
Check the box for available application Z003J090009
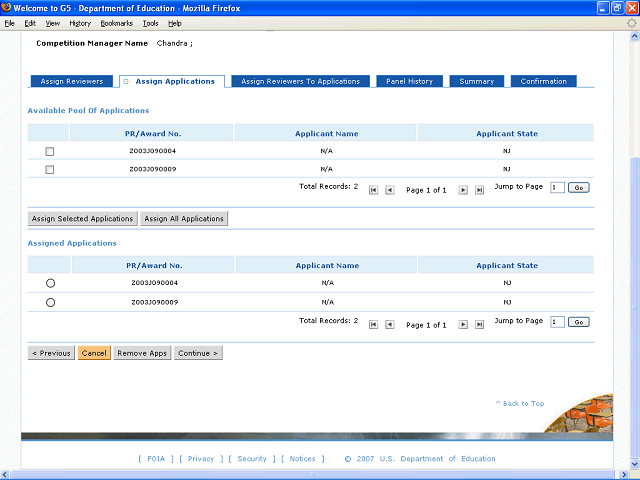click(x=50, y=169)
